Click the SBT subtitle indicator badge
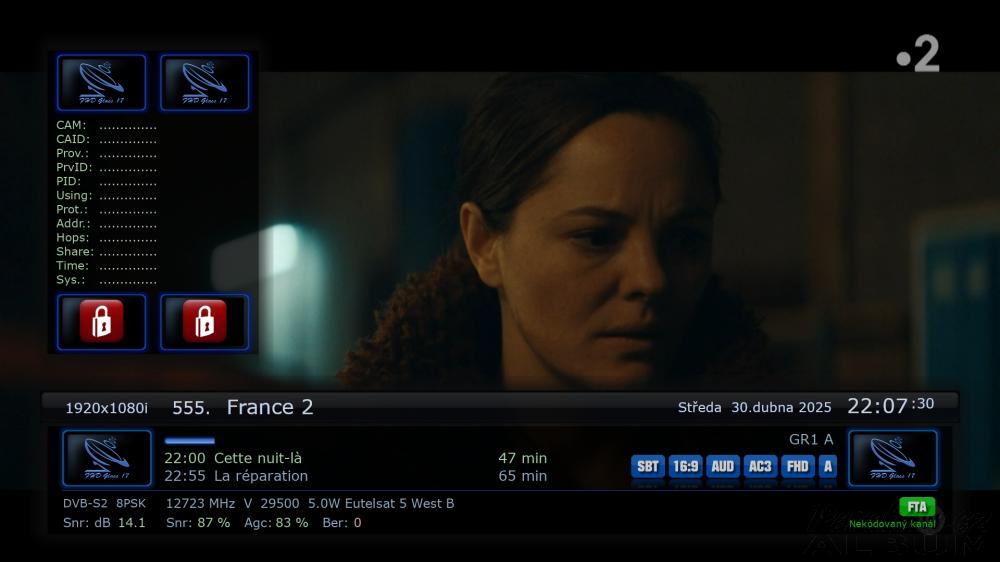The image size is (1000, 562). coord(647,466)
